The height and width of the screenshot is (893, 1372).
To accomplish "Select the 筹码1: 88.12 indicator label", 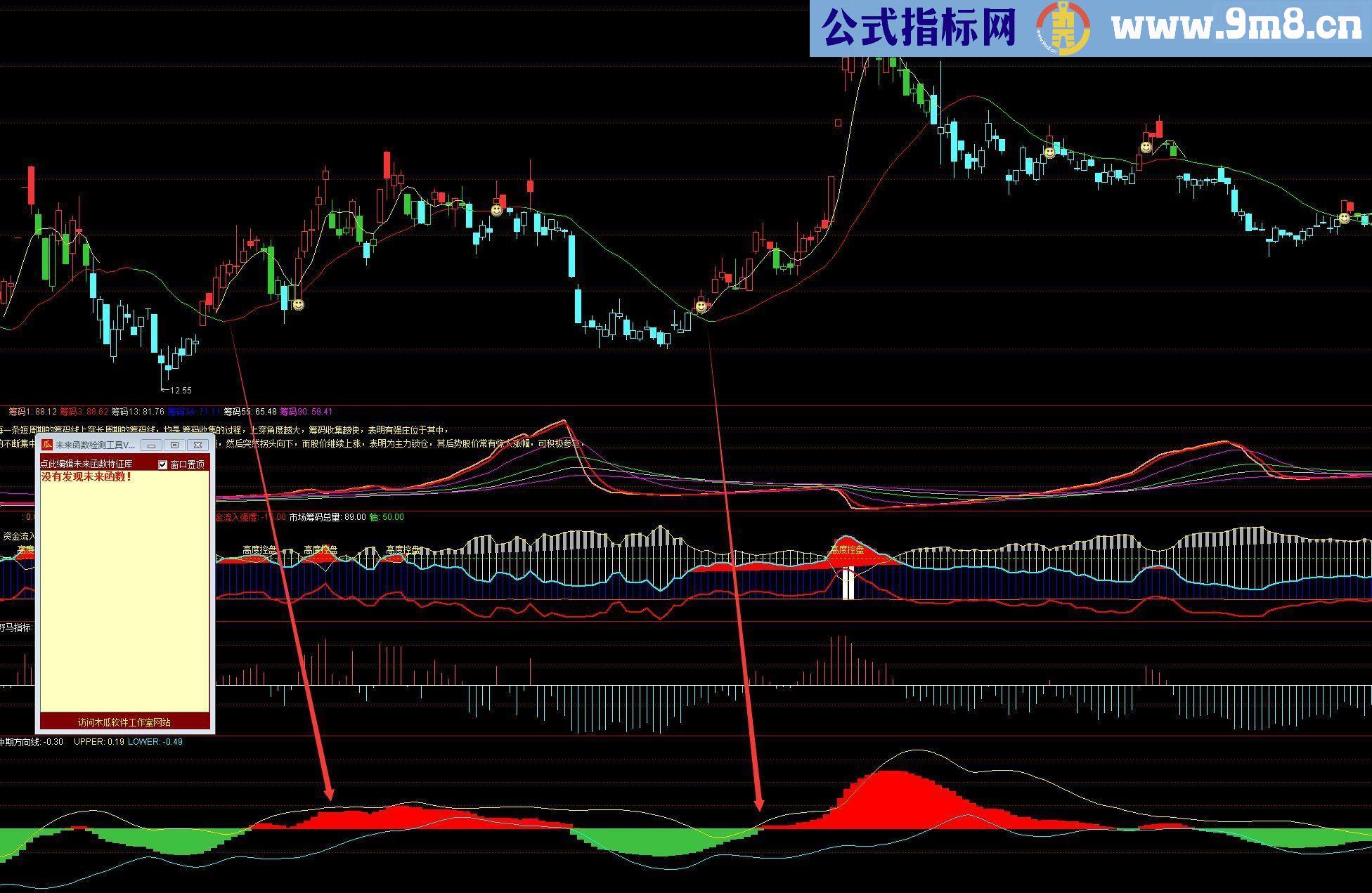I will pos(33,412).
